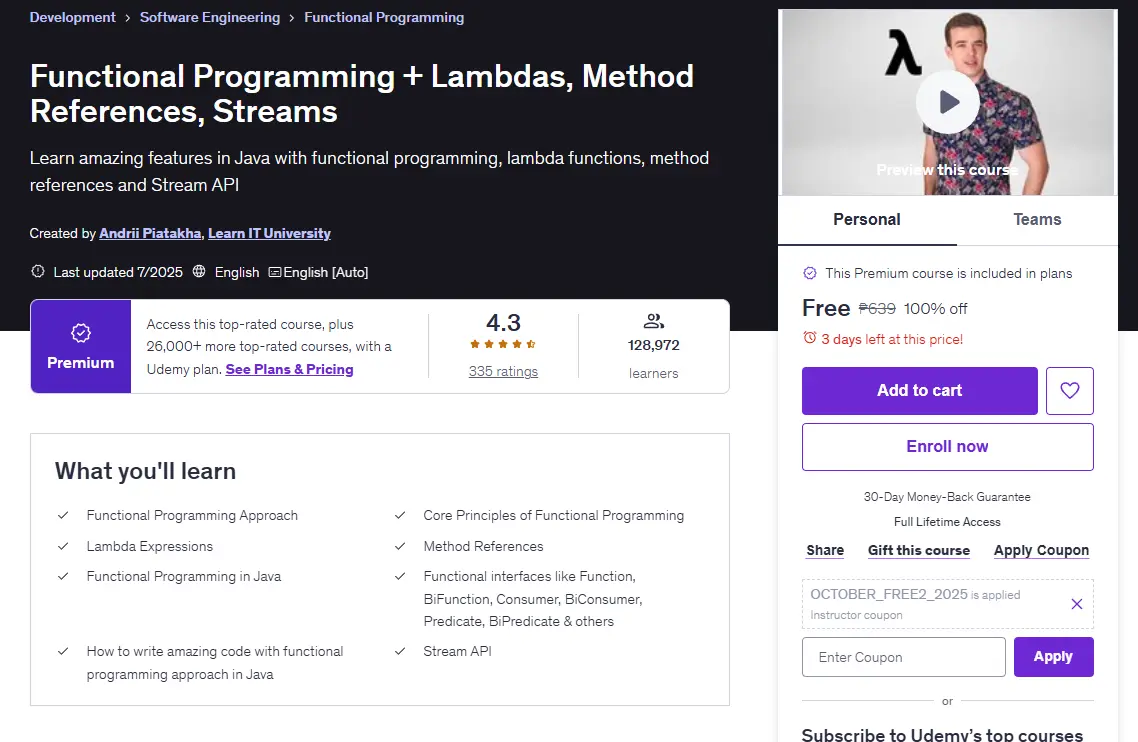Screen dimensions: 1138x742
Task: Click the closed captions icon beside English [Auto]
Action: (x=274, y=272)
